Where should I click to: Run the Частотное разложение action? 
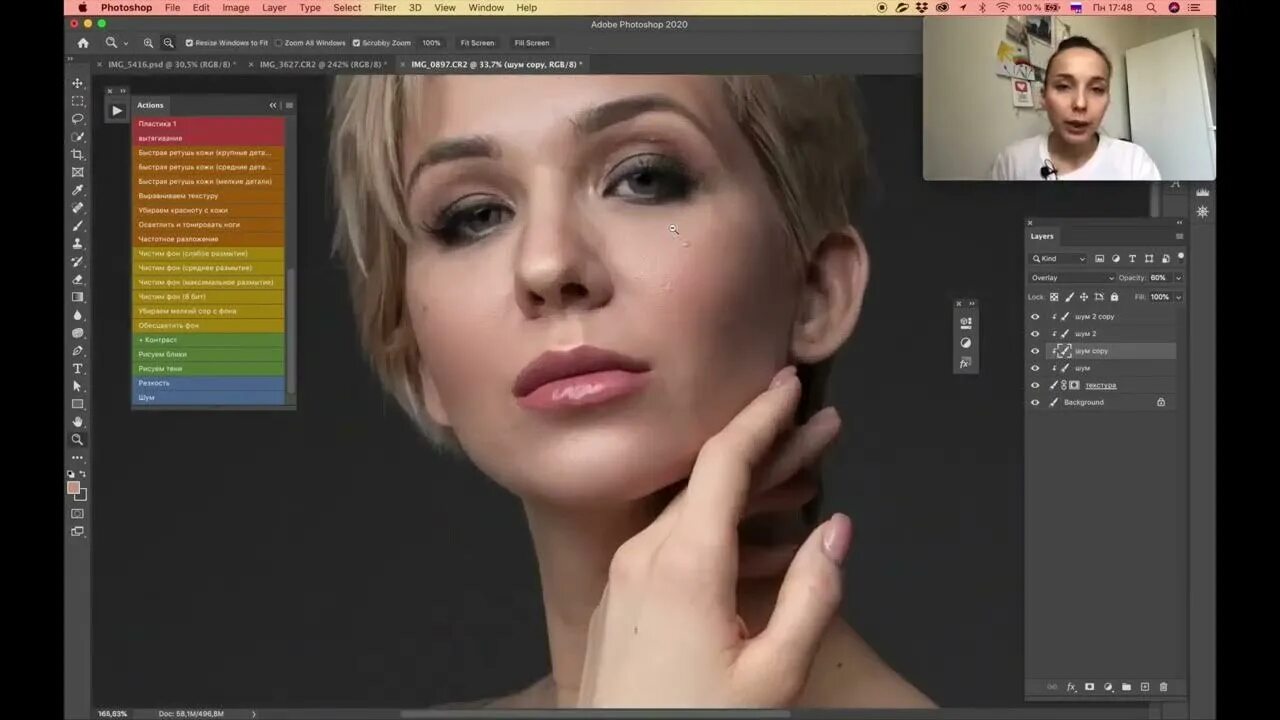(209, 239)
